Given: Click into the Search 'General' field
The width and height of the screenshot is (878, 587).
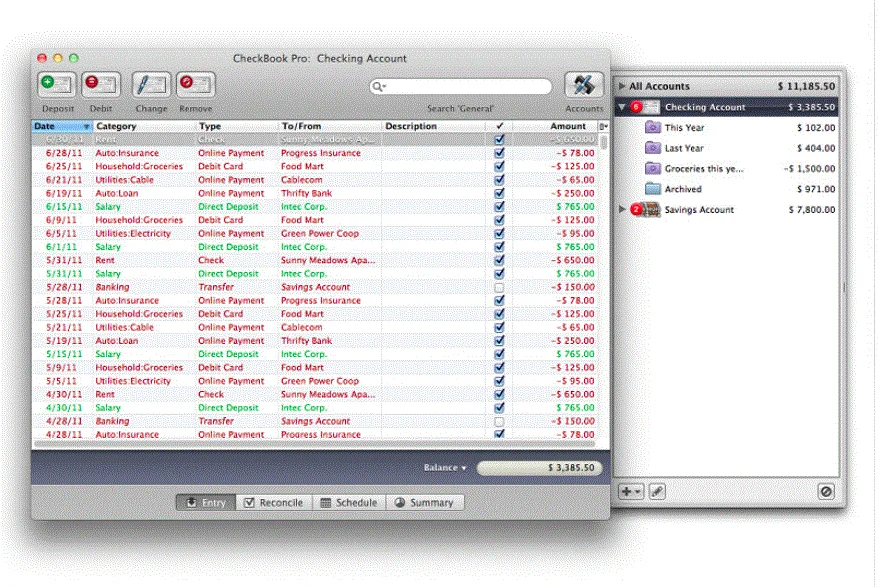Looking at the screenshot, I should coord(460,86).
